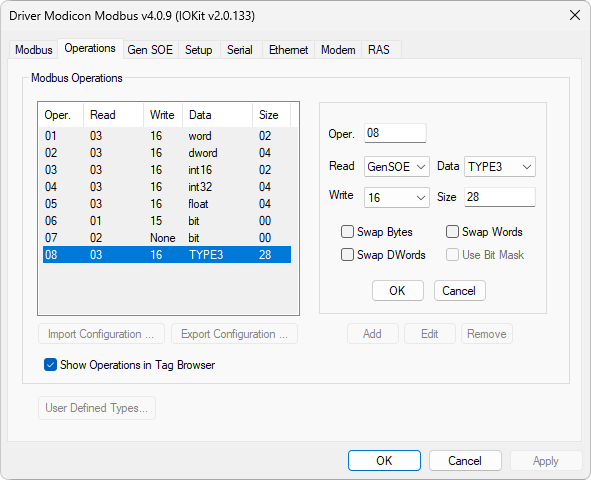Click the Read column header
591x480 pixels.
[113, 115]
